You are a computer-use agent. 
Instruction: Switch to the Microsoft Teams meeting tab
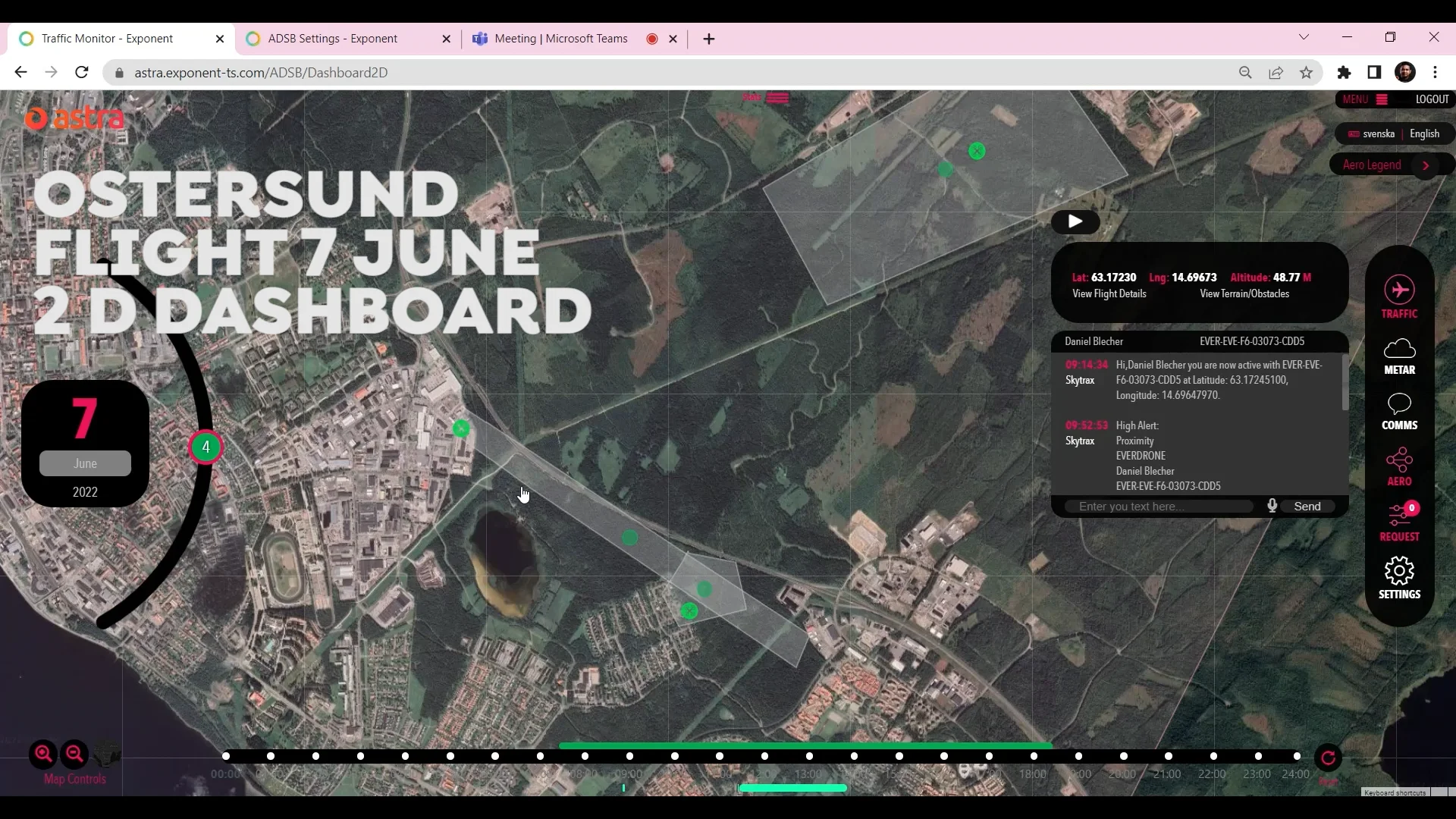[x=561, y=39]
